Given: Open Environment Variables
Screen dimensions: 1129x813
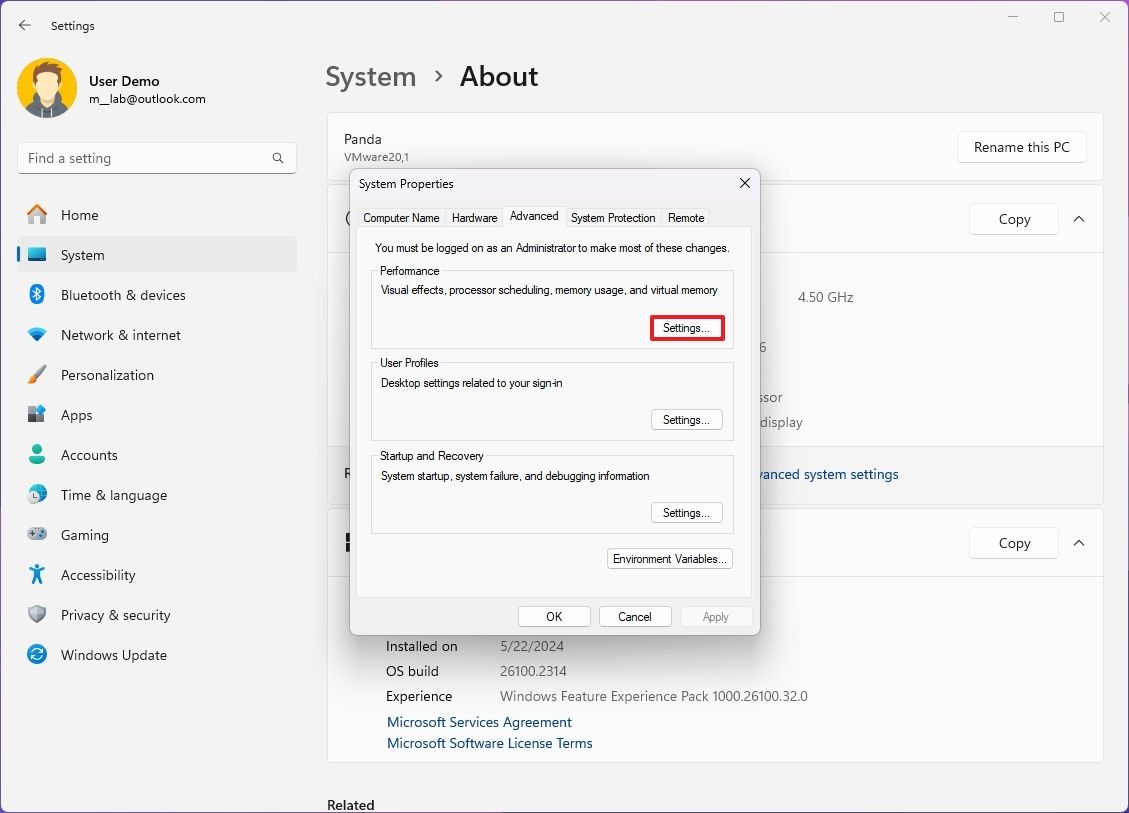Looking at the screenshot, I should pos(669,558).
